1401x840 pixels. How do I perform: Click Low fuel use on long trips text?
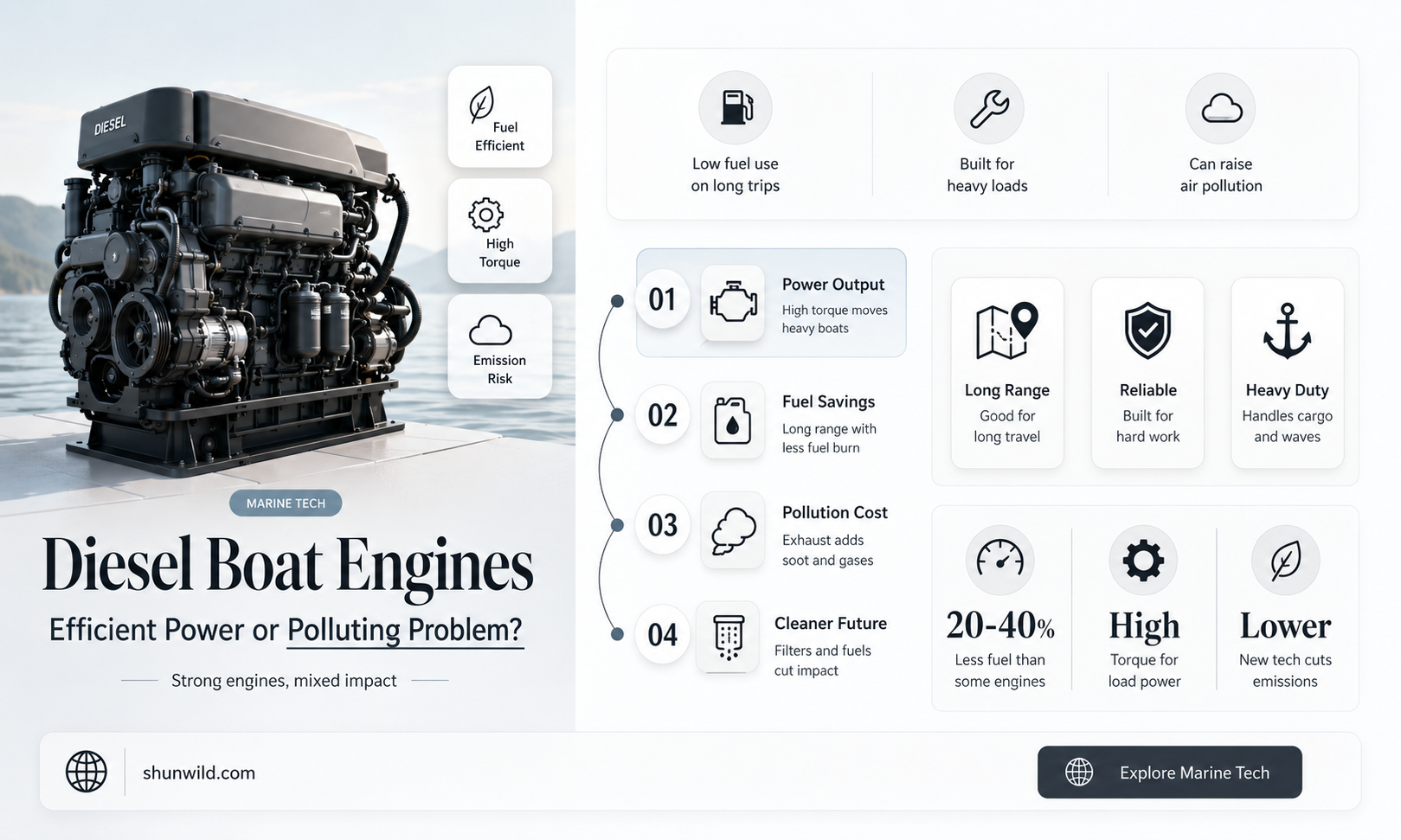tap(736, 175)
